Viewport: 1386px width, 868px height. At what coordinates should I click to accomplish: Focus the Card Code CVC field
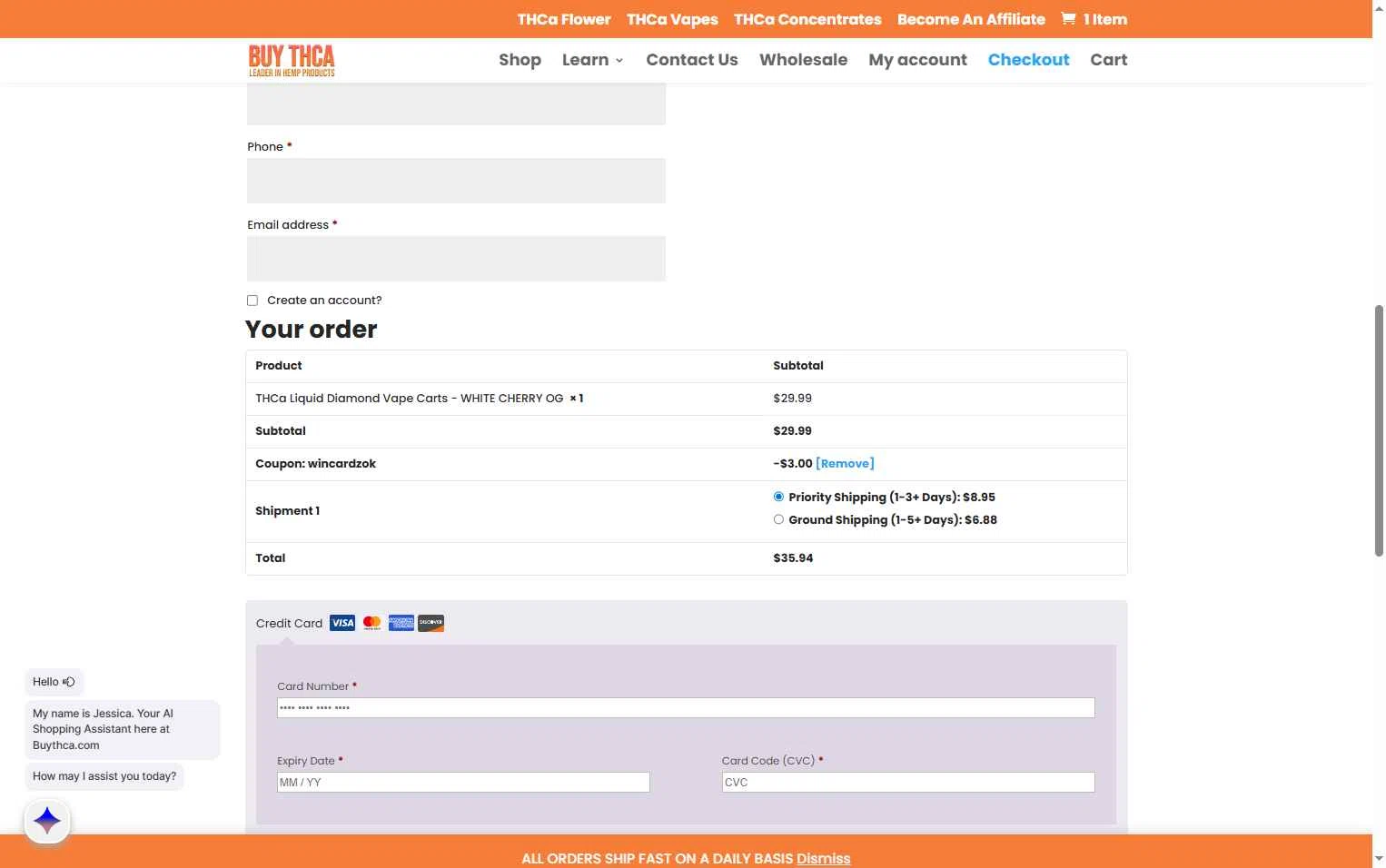pos(908,782)
